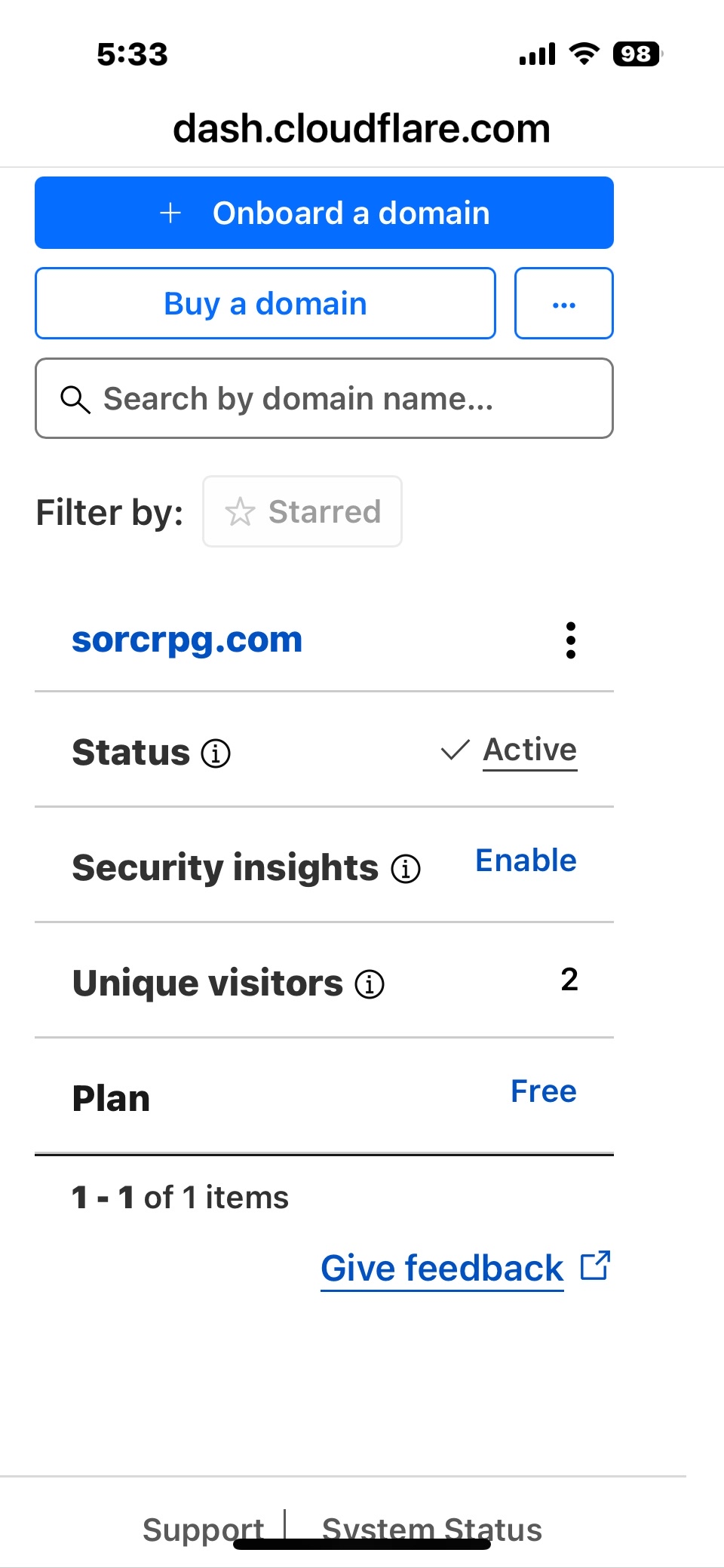Image resolution: width=724 pixels, height=1568 pixels.
Task: Click the domain name search field
Action: point(324,398)
